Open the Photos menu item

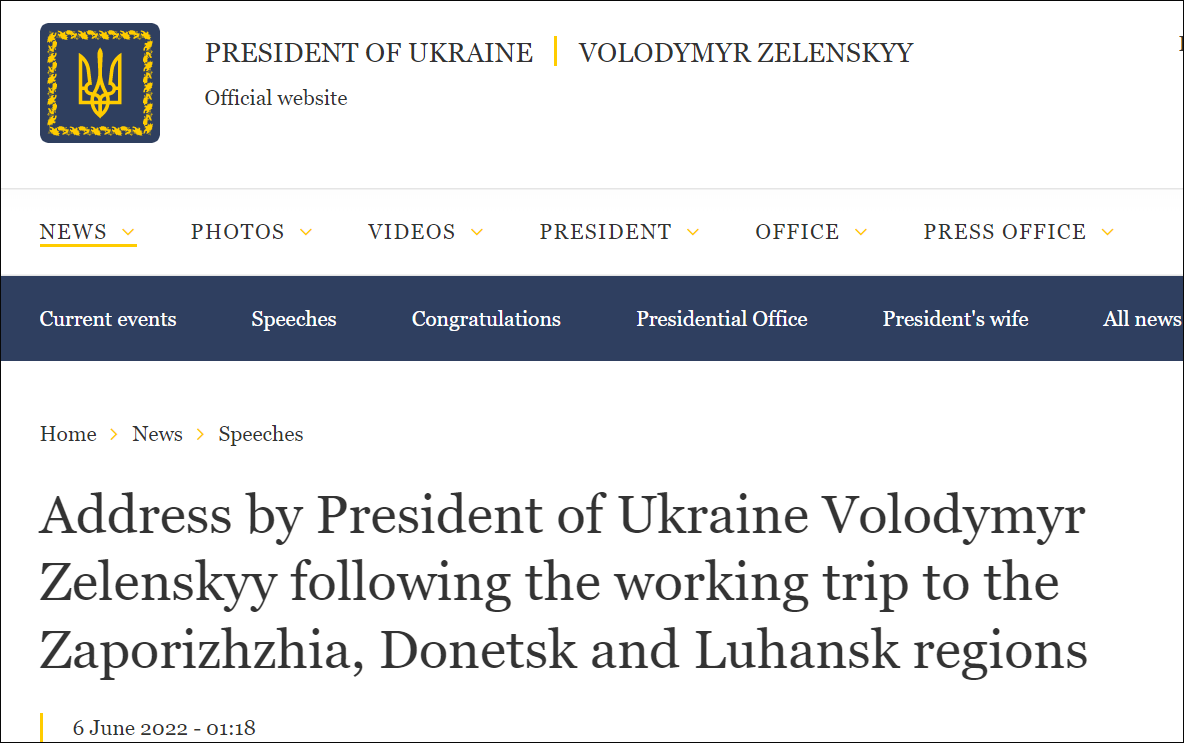[238, 232]
